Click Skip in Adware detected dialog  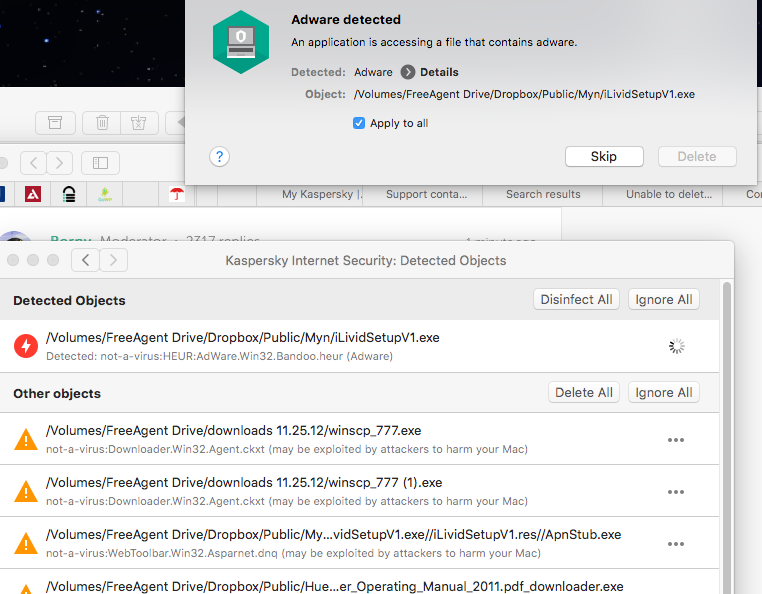click(604, 157)
